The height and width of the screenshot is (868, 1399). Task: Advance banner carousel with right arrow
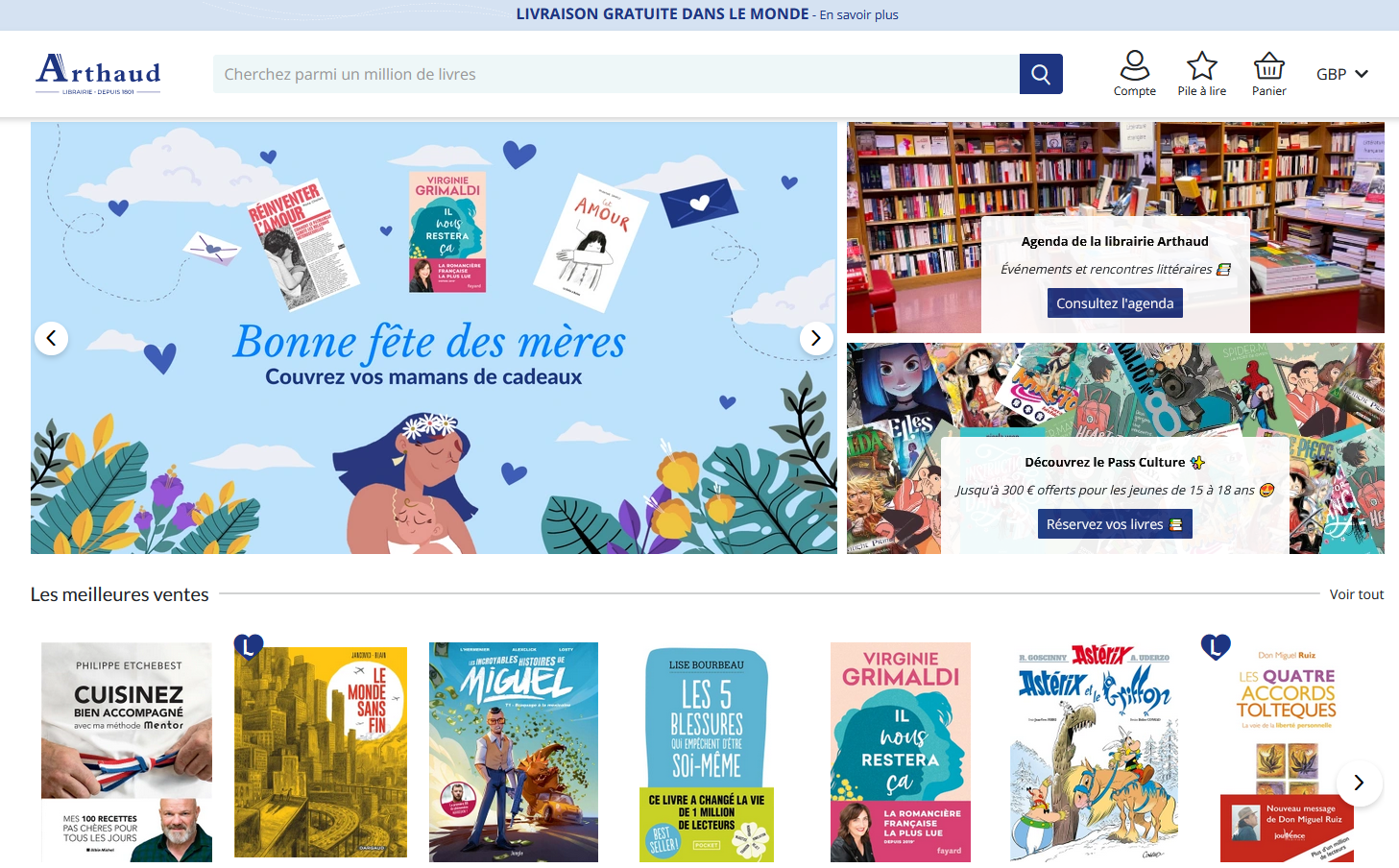(816, 338)
